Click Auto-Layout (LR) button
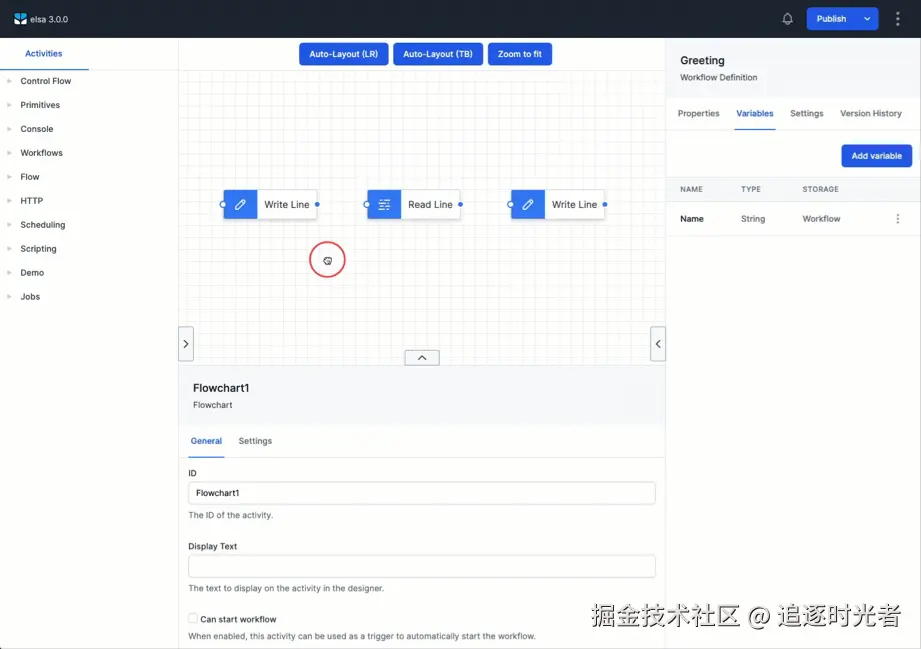921x649 pixels. coord(344,54)
